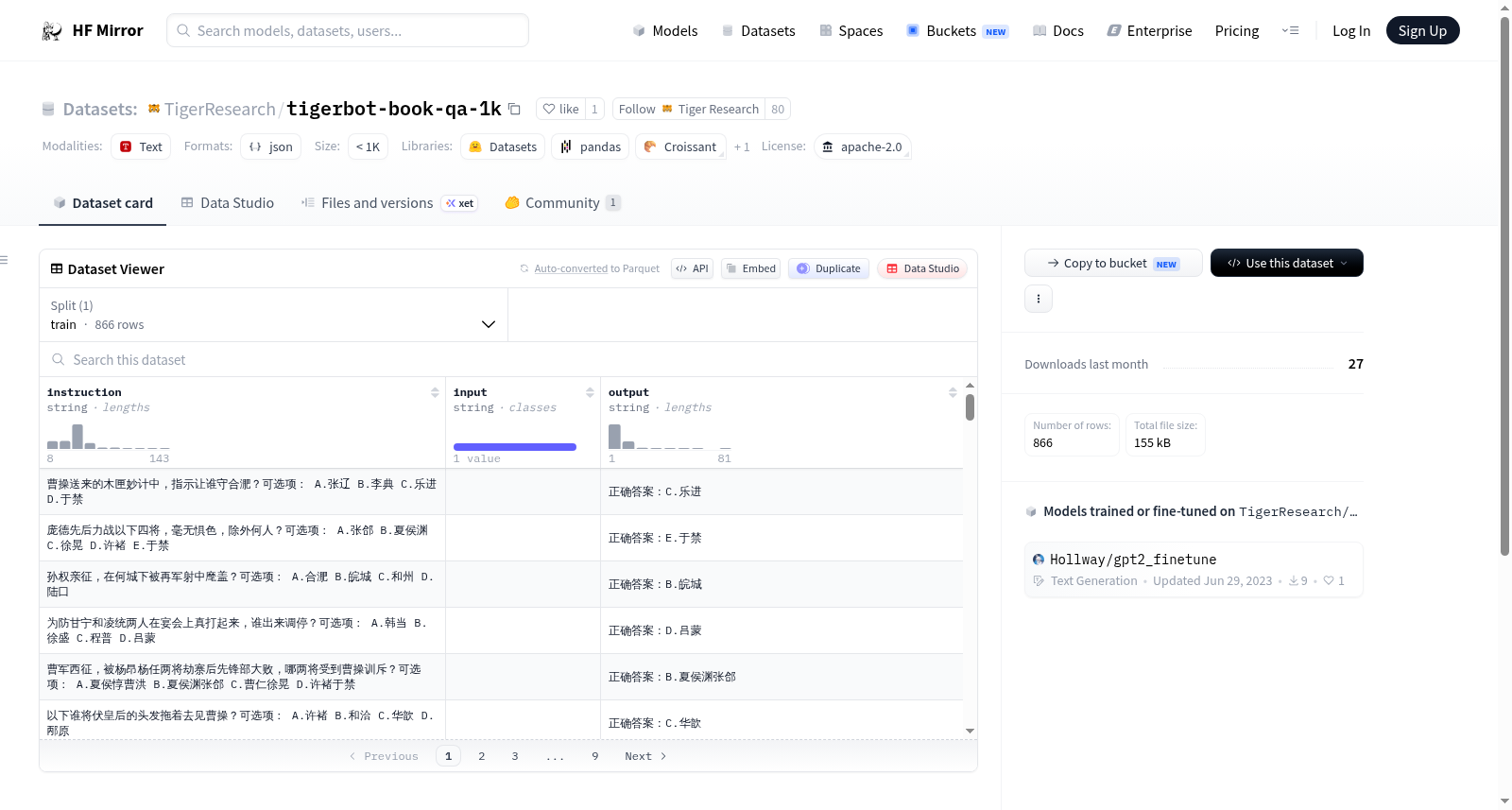Click the Embed button
Image resolution: width=1512 pixels, height=810 pixels.
pos(750,268)
